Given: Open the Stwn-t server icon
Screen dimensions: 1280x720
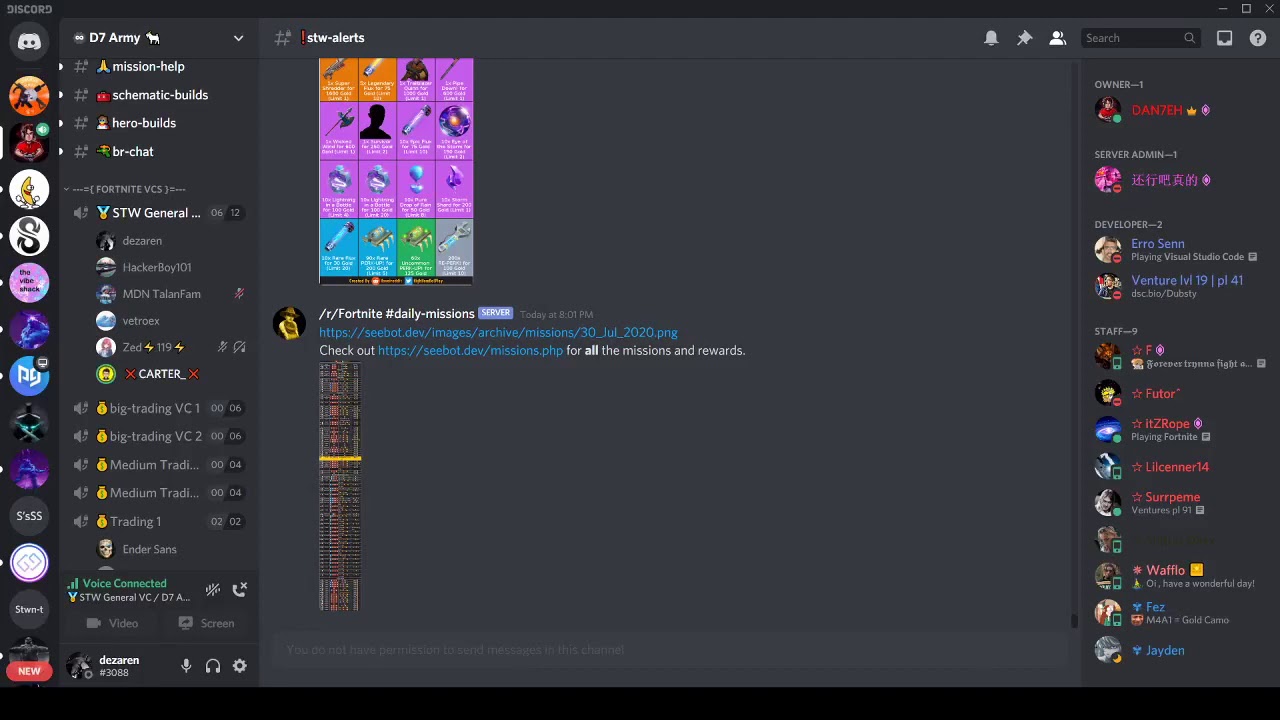Looking at the screenshot, I should pos(29,609).
